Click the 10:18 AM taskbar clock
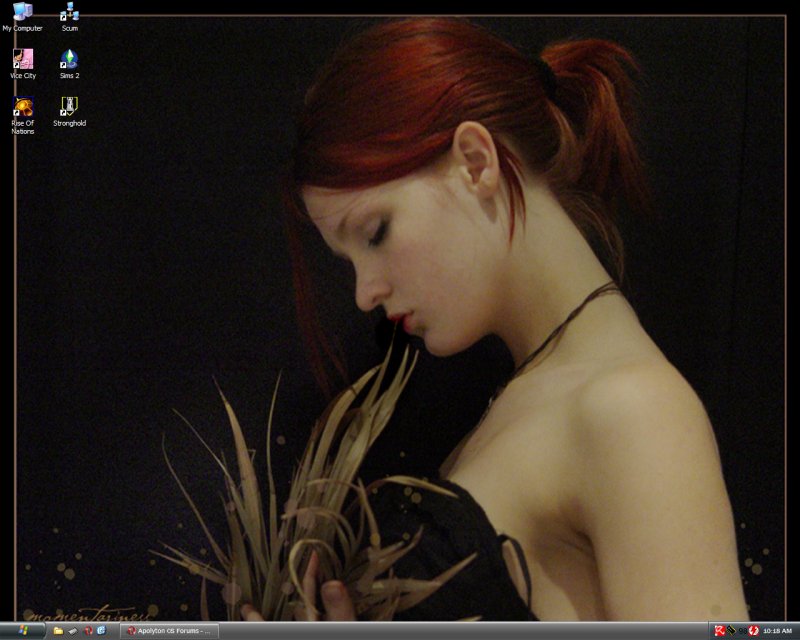 point(777,631)
